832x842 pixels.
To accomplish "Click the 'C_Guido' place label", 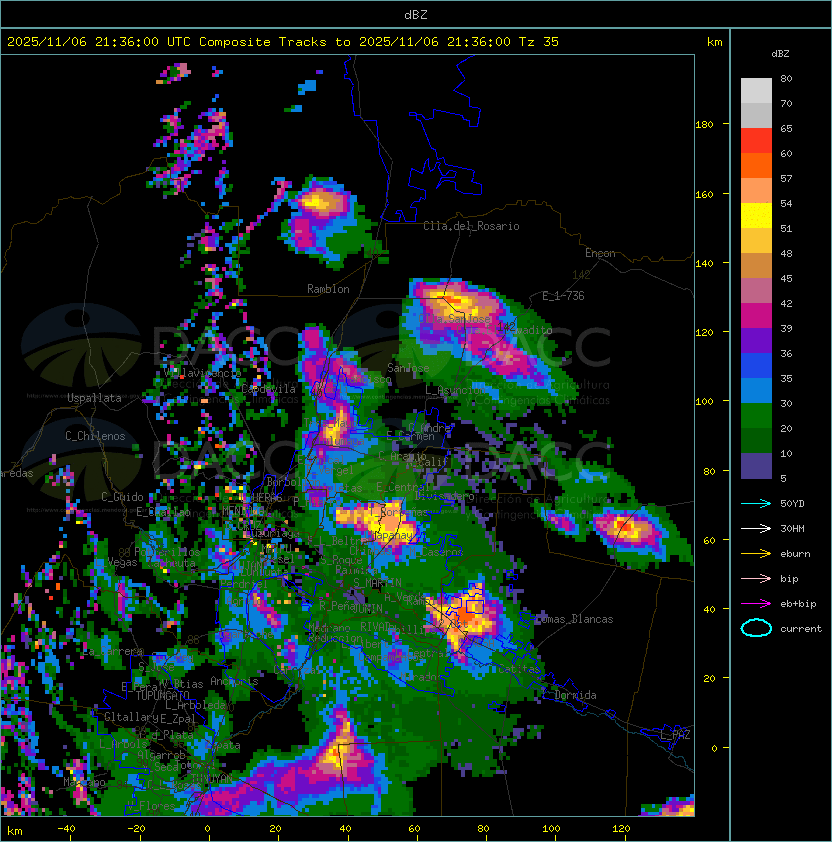I will [122, 497].
